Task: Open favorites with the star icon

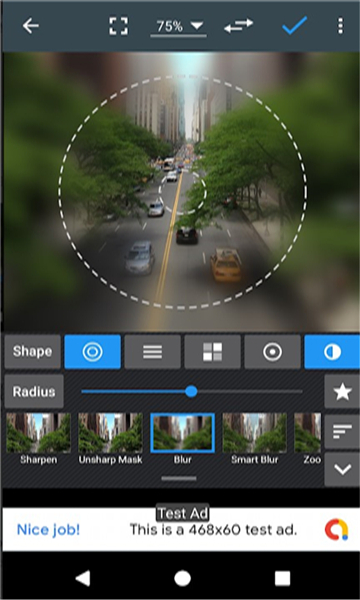Action: 342,391
